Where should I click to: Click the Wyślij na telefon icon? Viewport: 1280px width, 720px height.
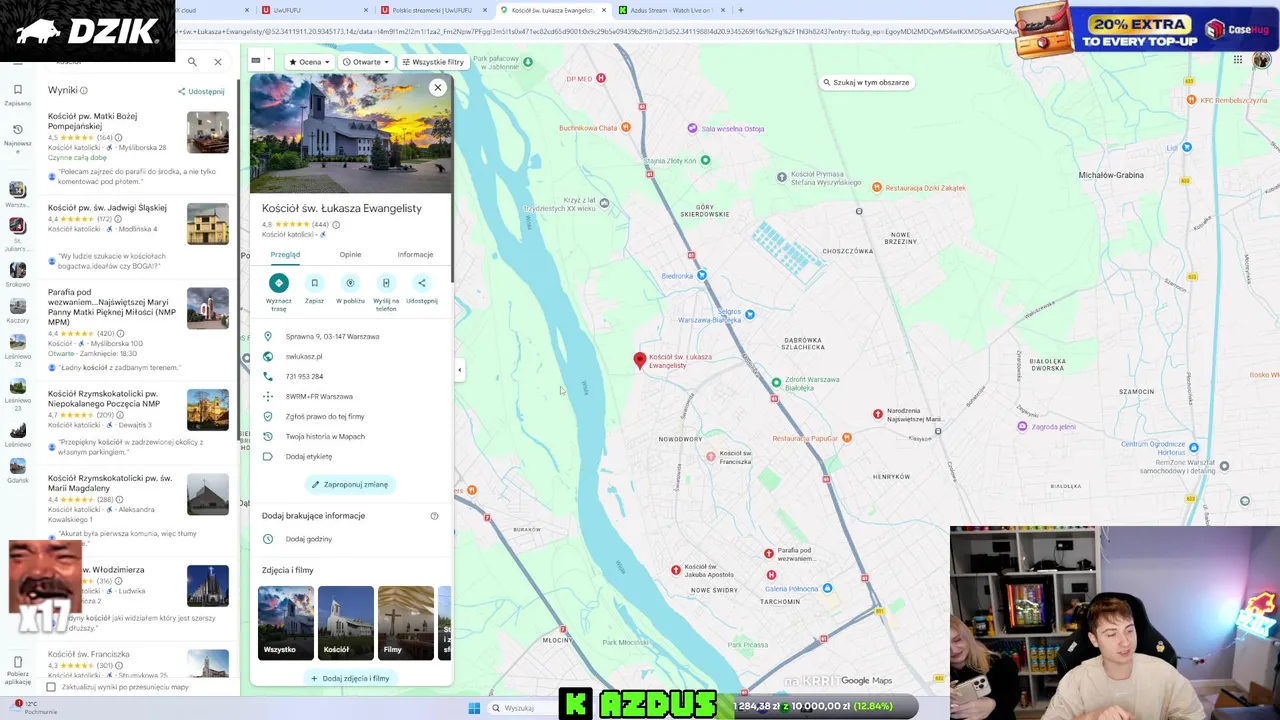386,283
